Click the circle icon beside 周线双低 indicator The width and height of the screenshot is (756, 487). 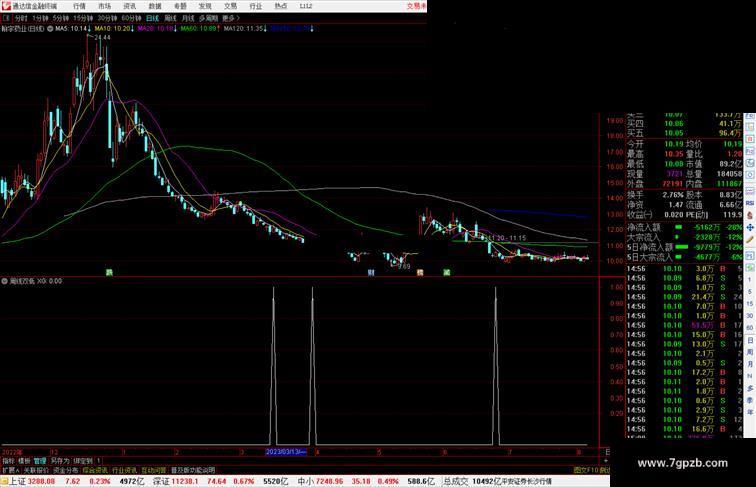click(4, 281)
